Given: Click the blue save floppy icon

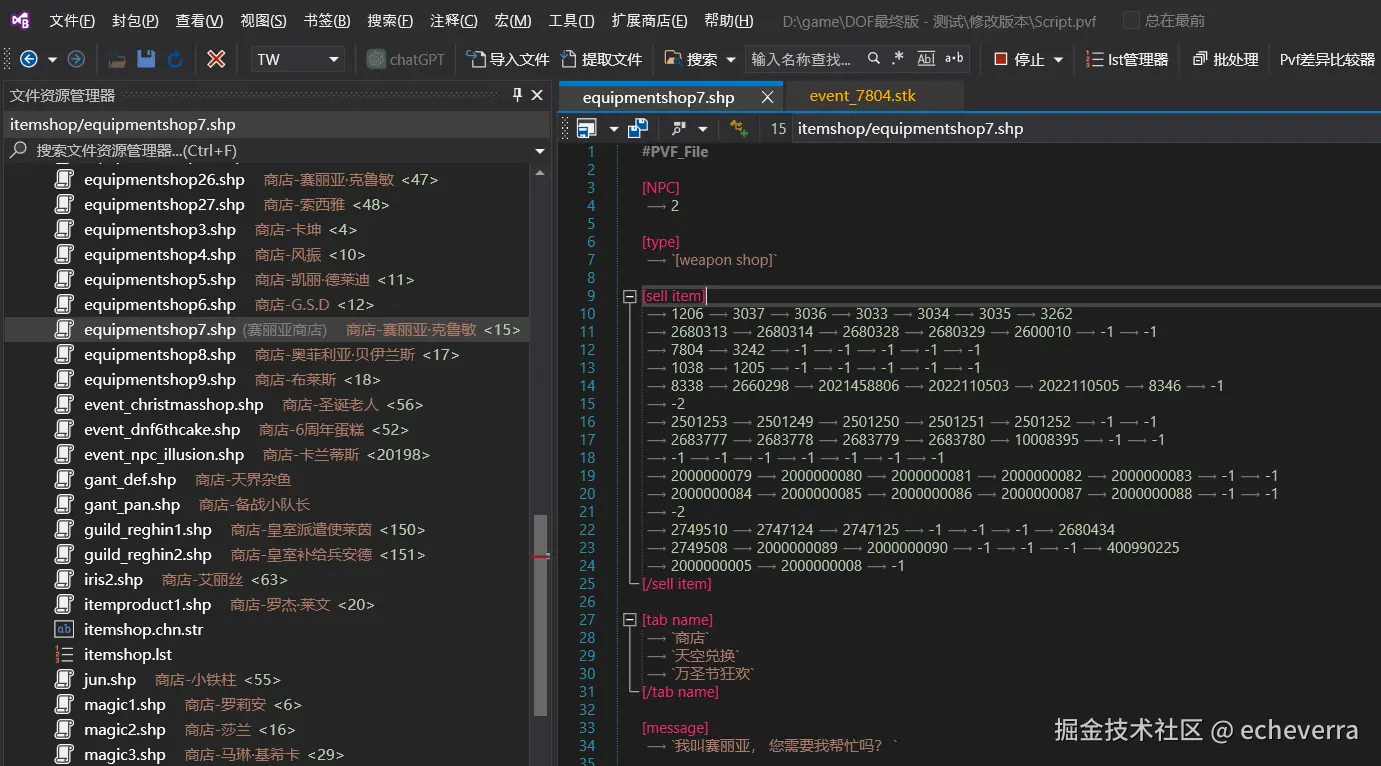Looking at the screenshot, I should (146, 59).
